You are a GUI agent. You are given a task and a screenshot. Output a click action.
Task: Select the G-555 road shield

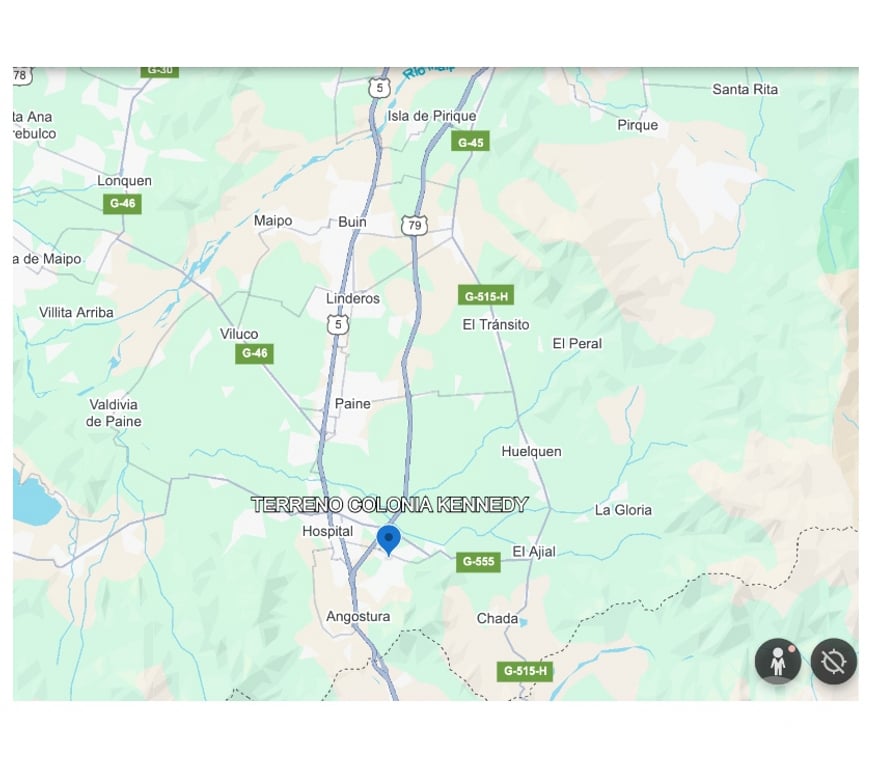(478, 562)
